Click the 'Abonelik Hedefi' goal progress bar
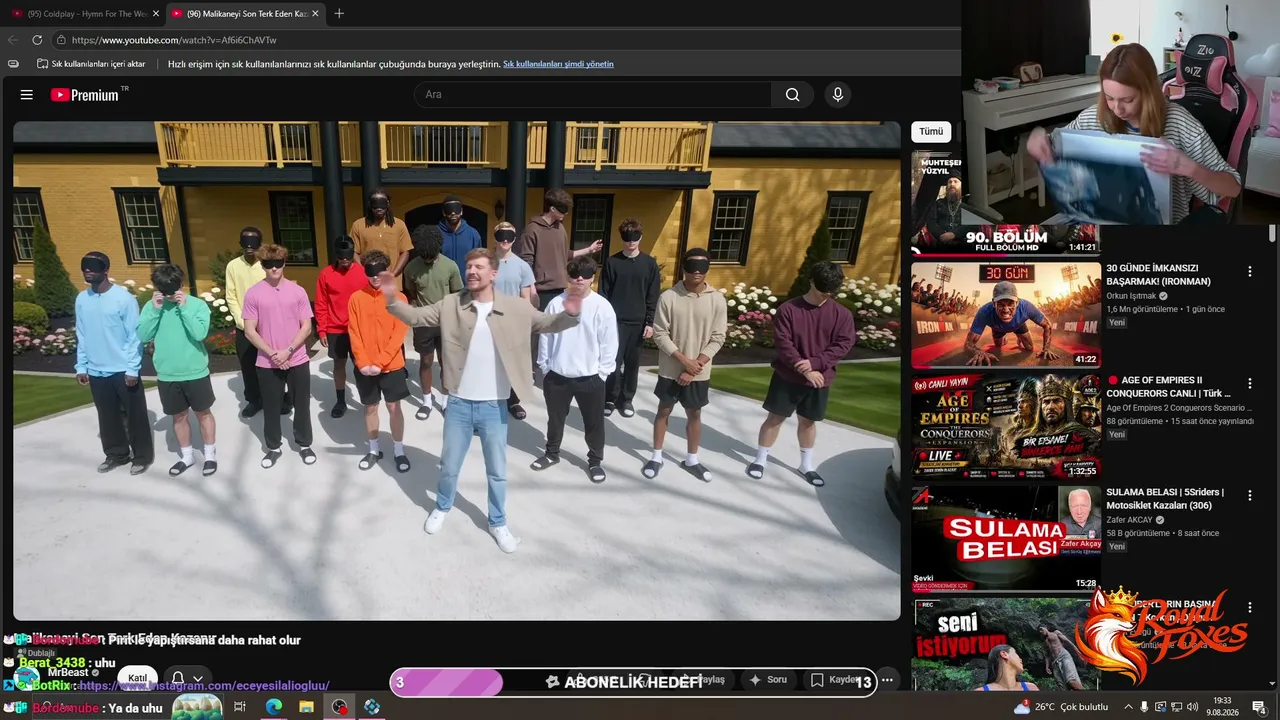 633,682
